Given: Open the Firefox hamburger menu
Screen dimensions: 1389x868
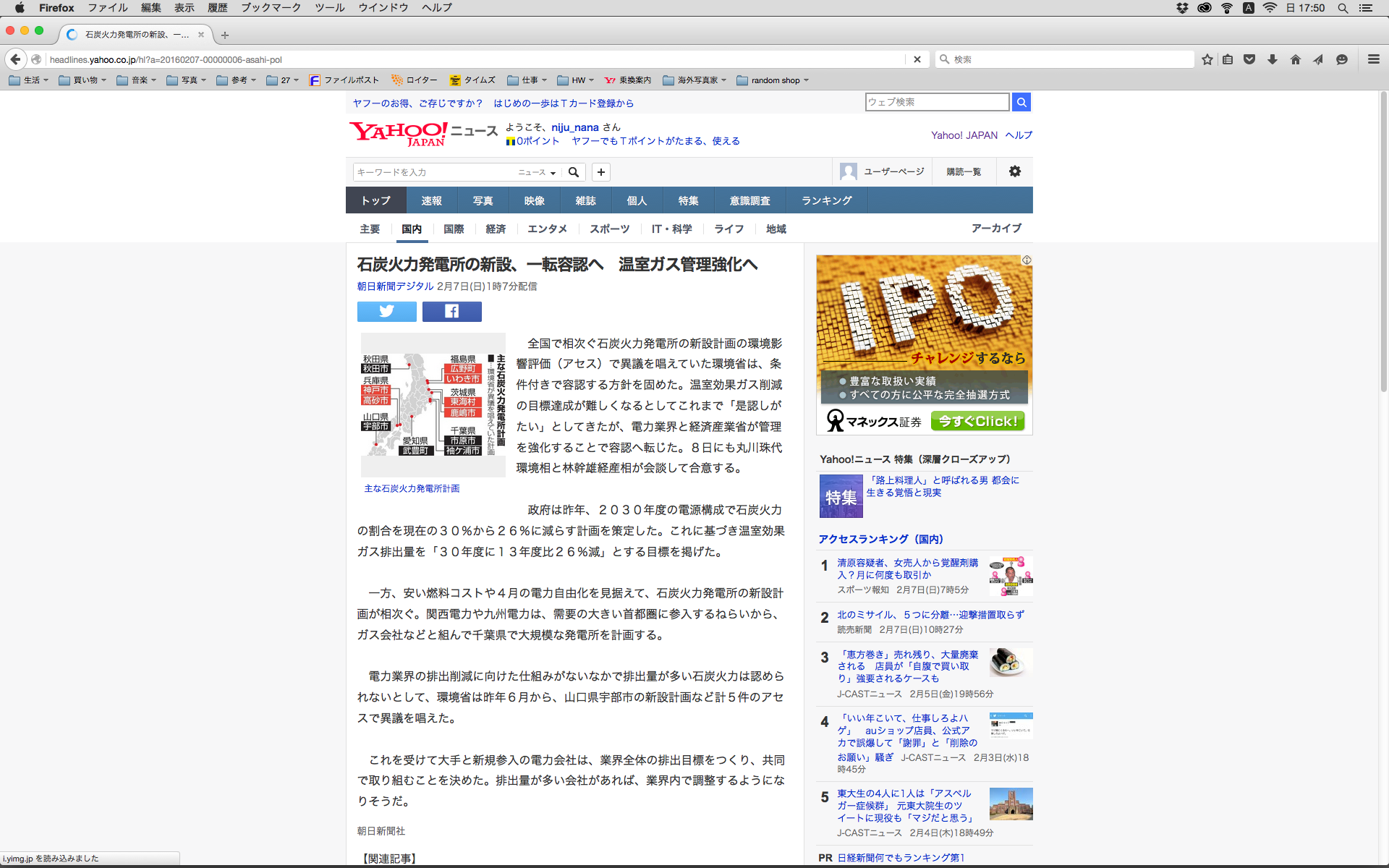Looking at the screenshot, I should pos(1373,59).
